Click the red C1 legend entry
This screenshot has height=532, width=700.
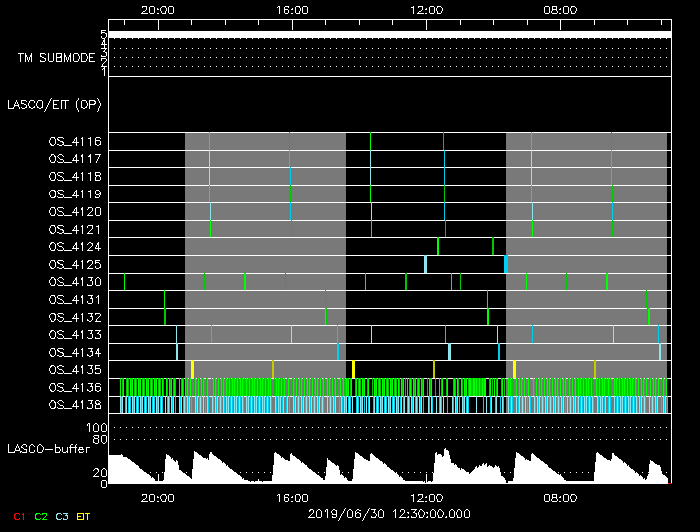(x=19, y=517)
